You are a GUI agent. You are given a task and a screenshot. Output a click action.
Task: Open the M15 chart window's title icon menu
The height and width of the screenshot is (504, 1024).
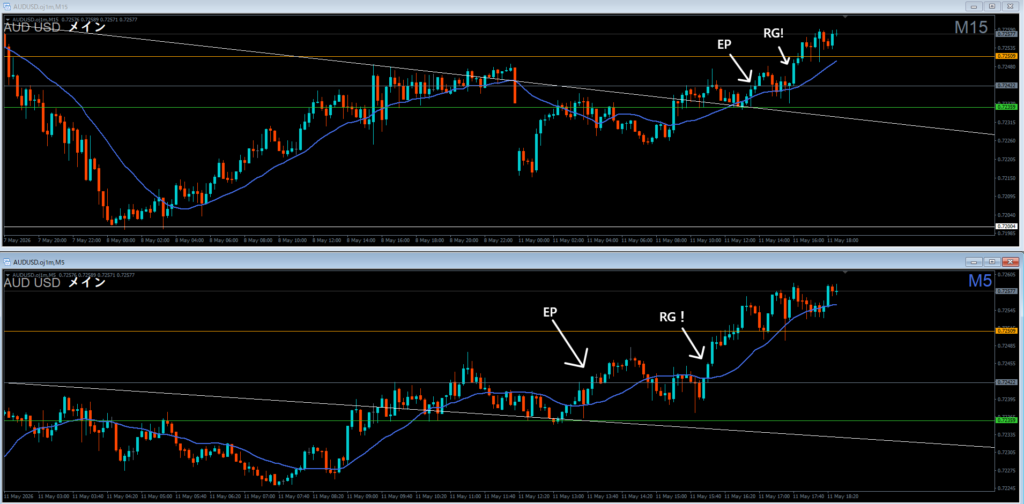pos(7,6)
